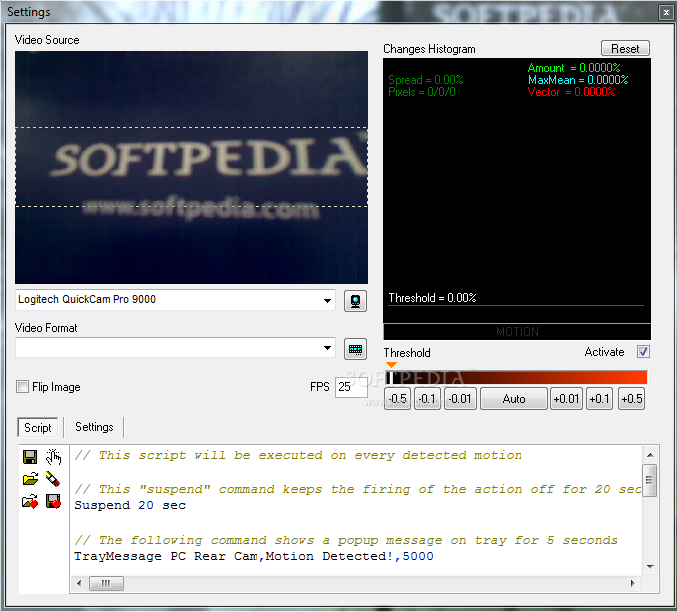Click the Reset histogram button

pyautogui.click(x=625, y=48)
